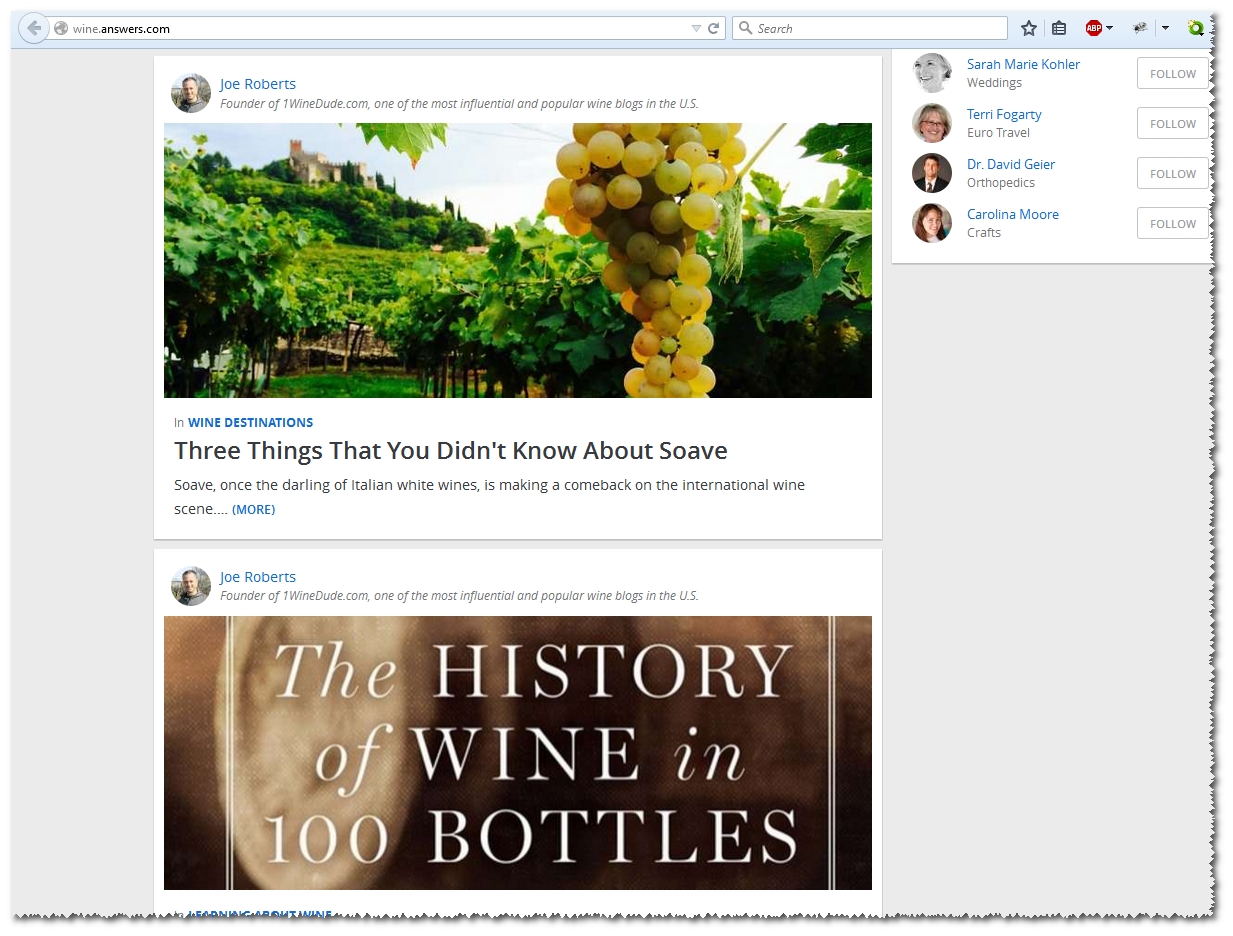Viewport: 1233px width, 936px height.
Task: Open the bookmarks list icon
Action: pos(1059,28)
